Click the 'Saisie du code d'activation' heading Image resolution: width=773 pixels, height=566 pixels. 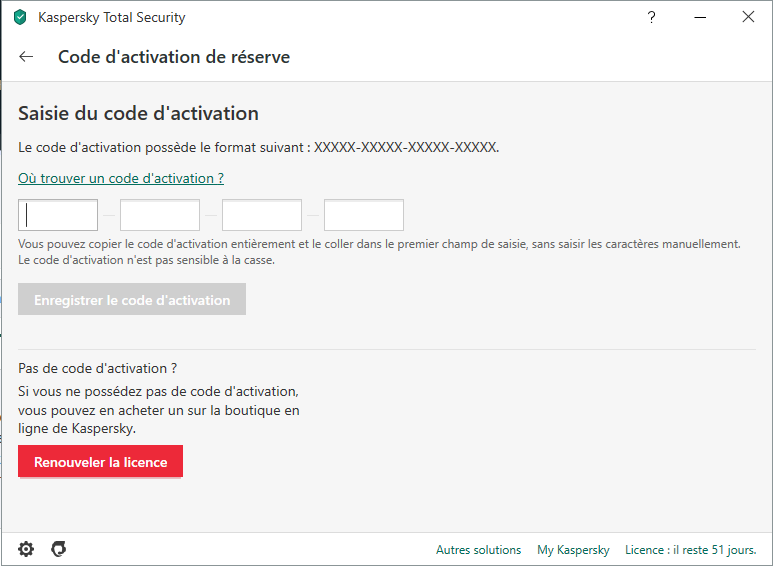[x=139, y=113]
